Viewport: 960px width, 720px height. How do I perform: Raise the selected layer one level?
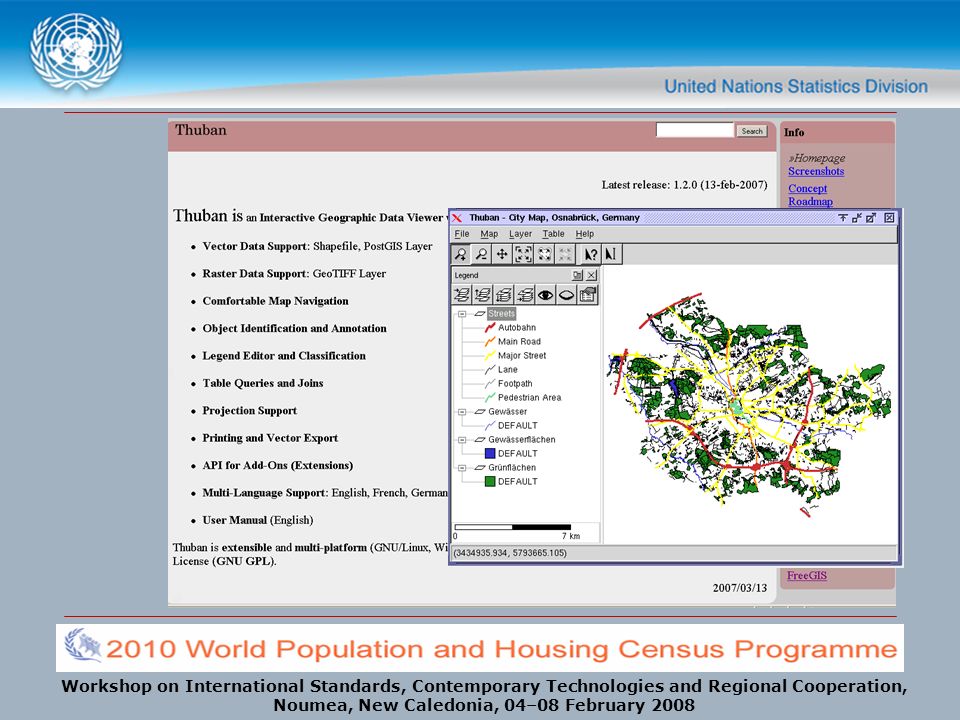pyautogui.click(x=482, y=295)
